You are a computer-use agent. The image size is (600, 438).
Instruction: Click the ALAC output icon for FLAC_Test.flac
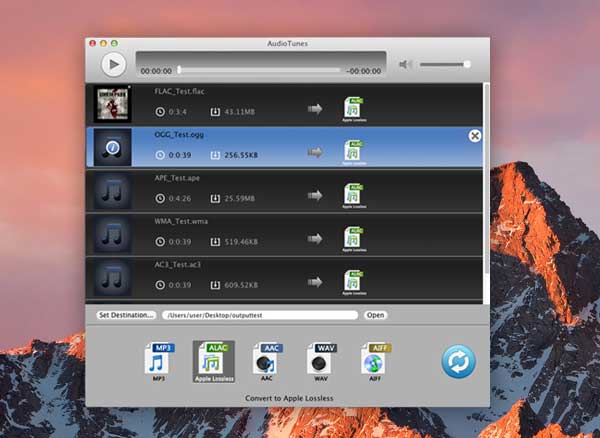point(354,109)
